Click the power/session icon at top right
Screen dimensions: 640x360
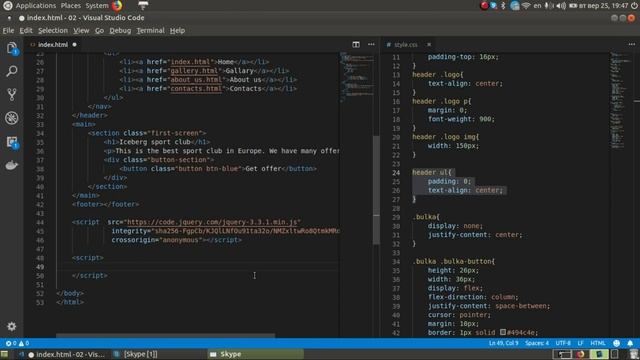click(x=634, y=6)
